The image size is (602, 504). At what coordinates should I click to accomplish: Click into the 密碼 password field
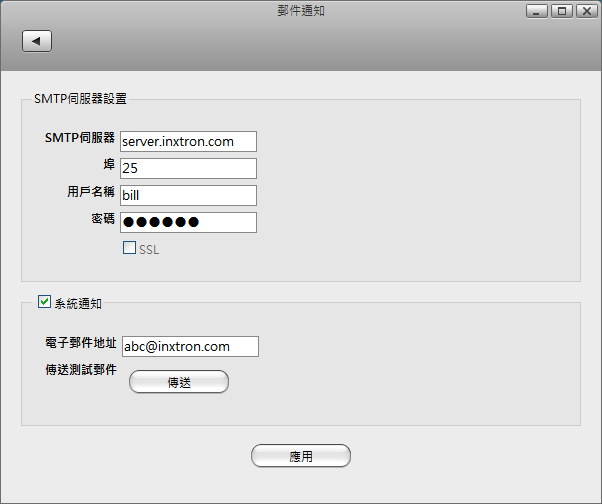click(x=188, y=222)
